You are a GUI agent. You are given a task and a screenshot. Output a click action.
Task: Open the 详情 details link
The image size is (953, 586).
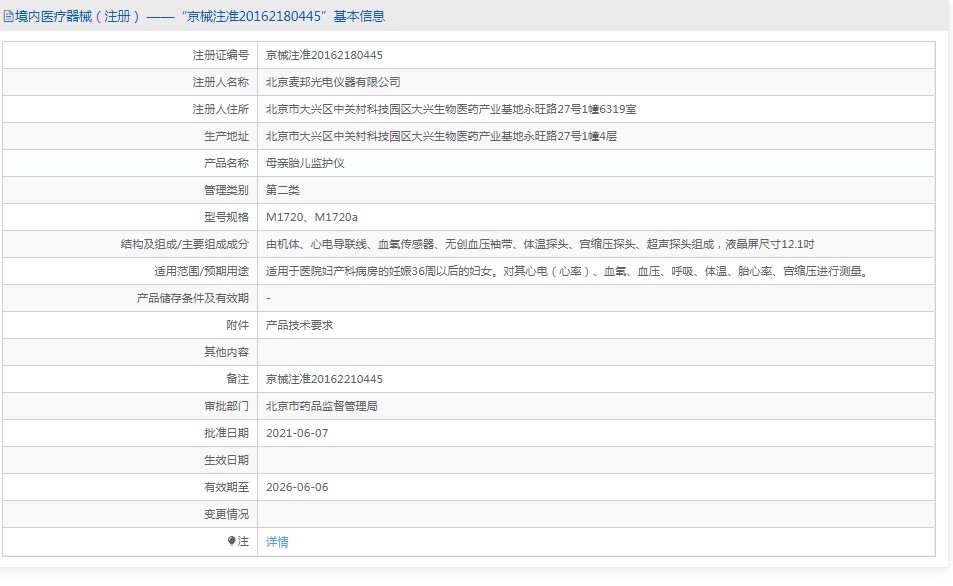(x=277, y=542)
